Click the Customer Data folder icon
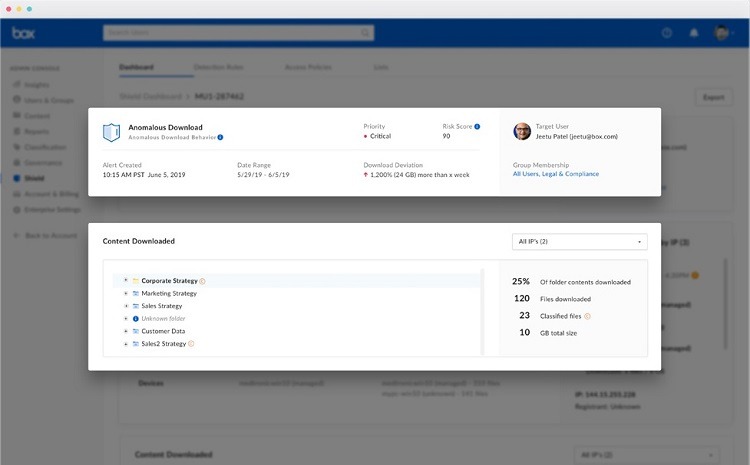750x465 pixels. [x=136, y=331]
